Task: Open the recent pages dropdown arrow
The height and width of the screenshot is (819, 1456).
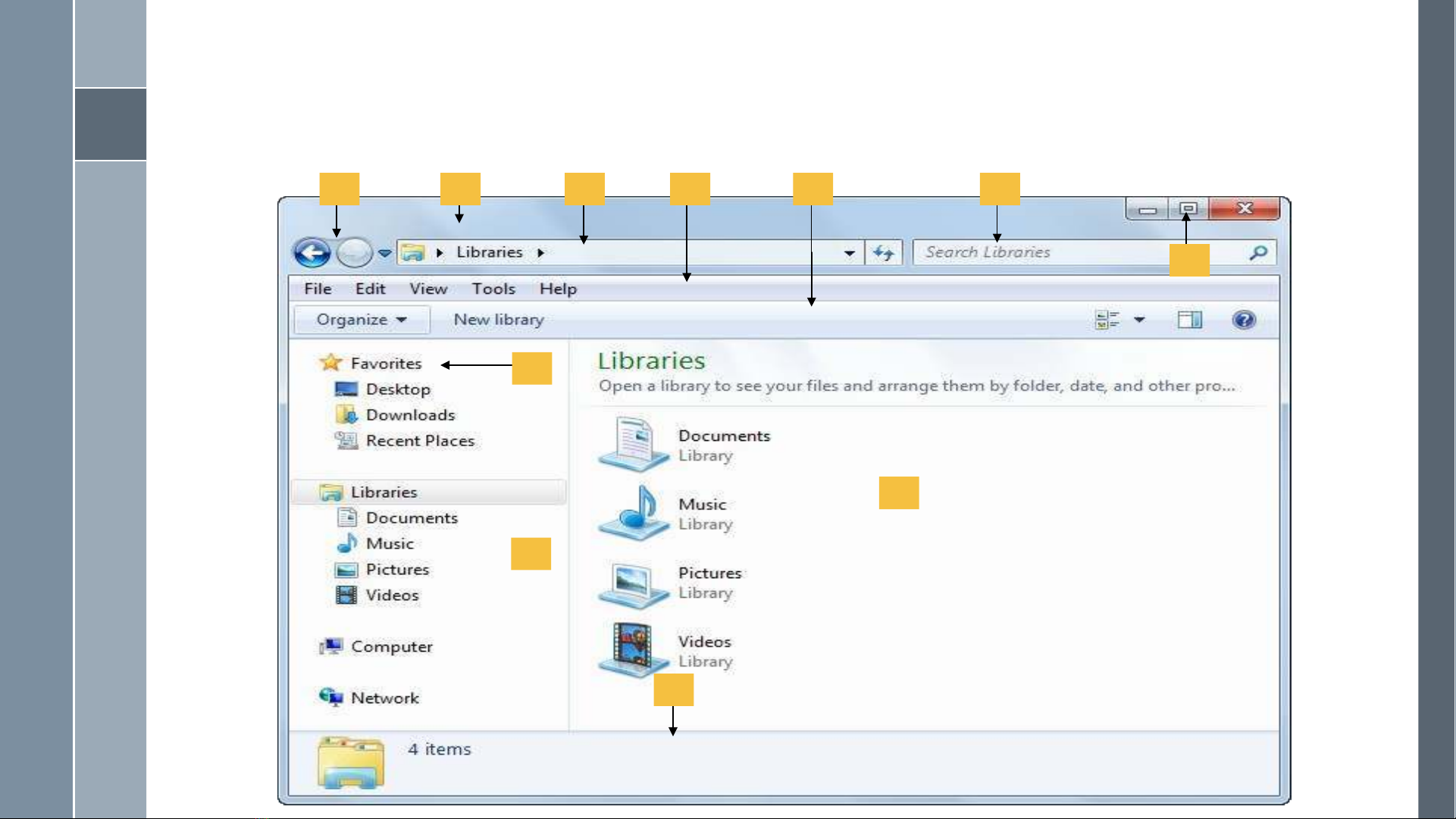Action: [x=385, y=253]
